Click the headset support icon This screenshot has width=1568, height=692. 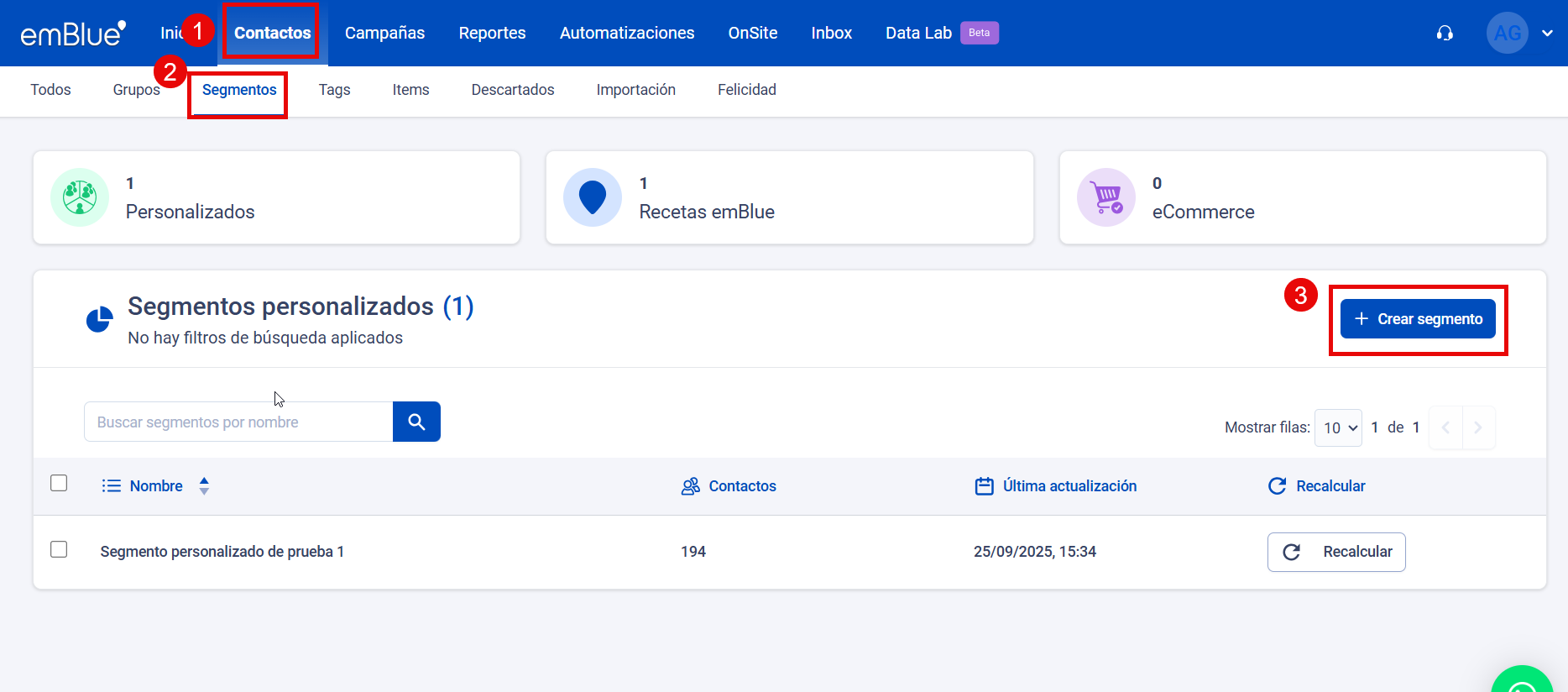click(1445, 33)
